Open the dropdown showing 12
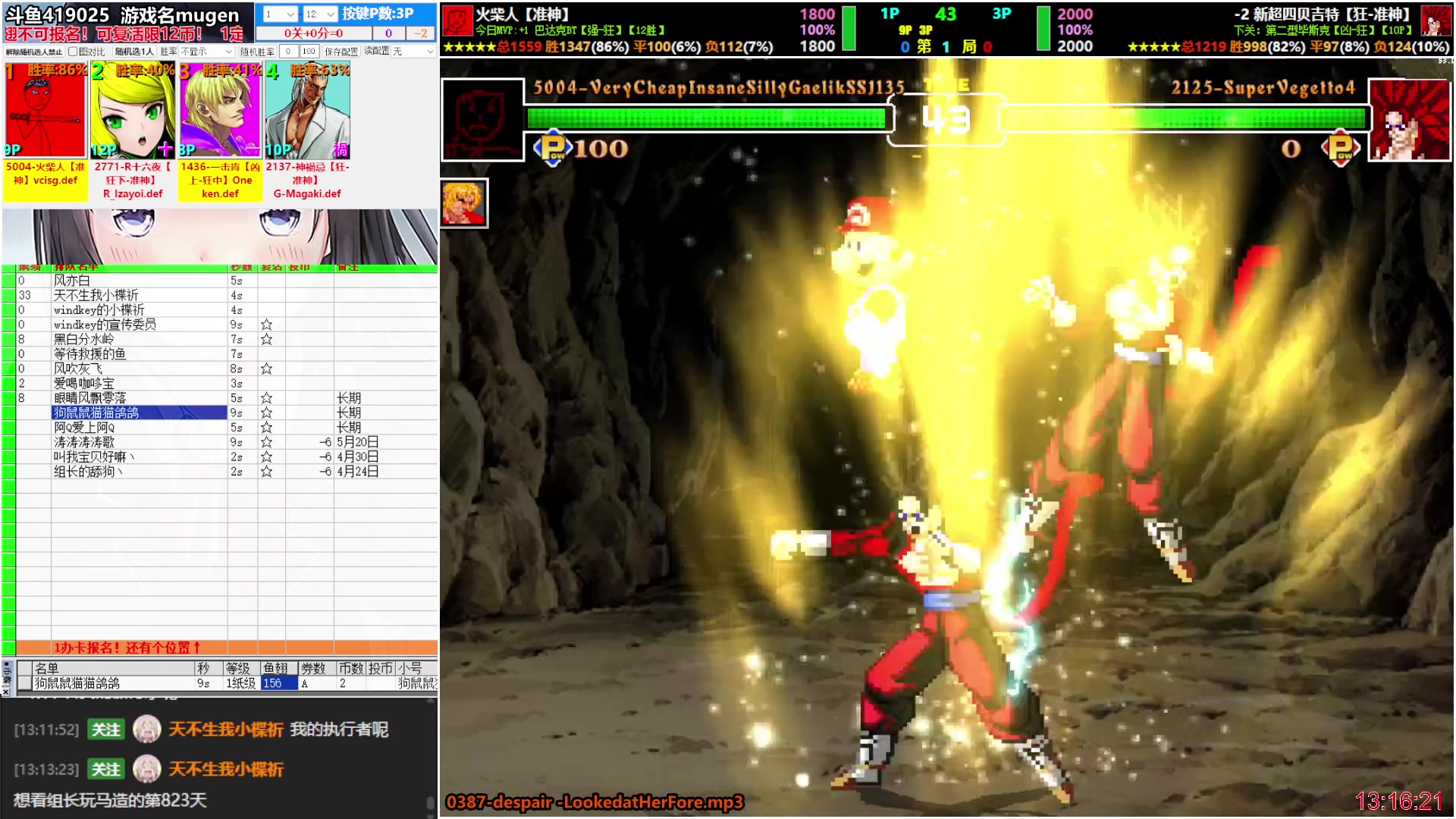 pyautogui.click(x=320, y=14)
